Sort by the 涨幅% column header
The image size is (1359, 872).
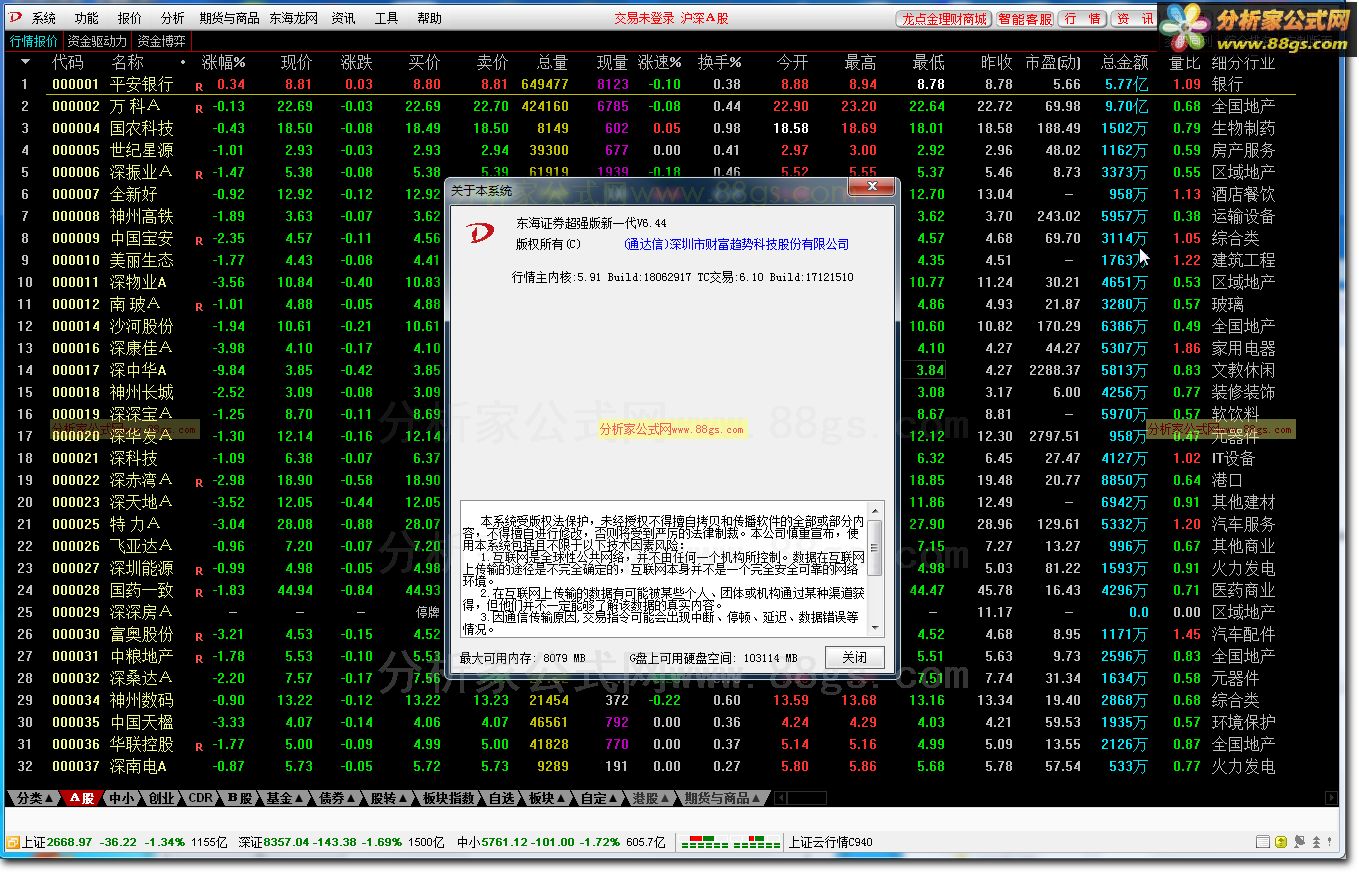[224, 62]
